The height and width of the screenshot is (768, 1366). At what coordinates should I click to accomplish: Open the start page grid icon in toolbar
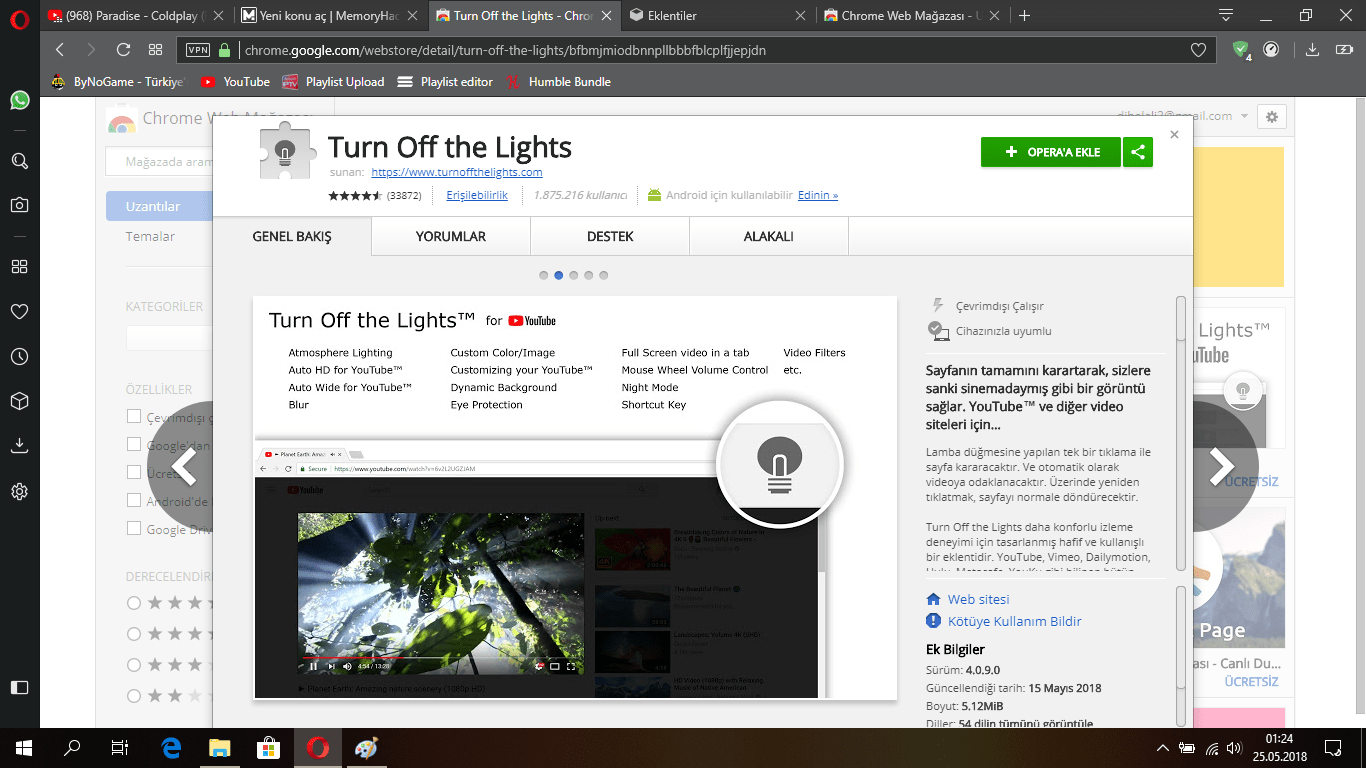click(x=155, y=50)
